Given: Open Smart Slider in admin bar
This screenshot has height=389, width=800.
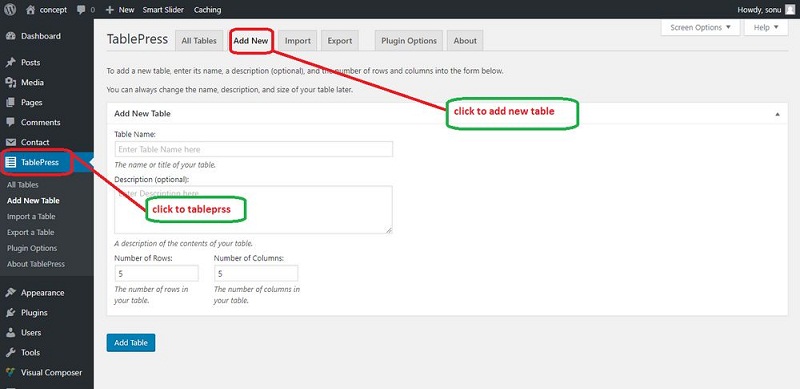Looking at the screenshot, I should (x=163, y=10).
